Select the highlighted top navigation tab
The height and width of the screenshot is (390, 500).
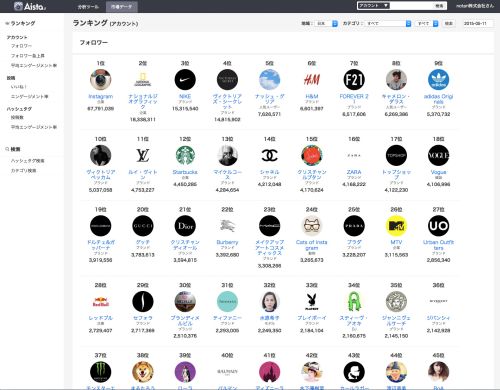tap(122, 7)
